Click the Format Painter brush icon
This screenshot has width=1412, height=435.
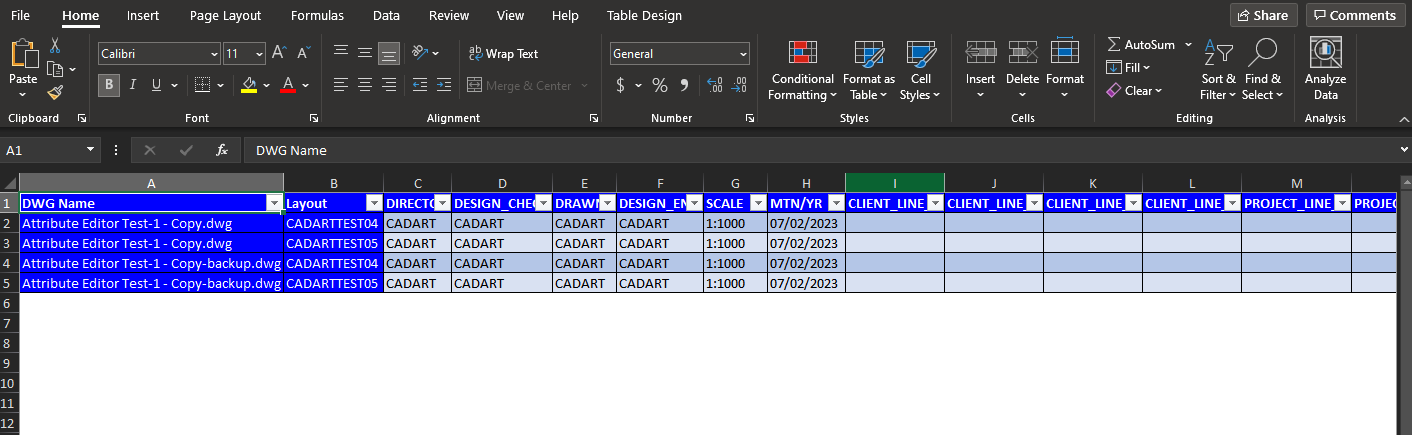tap(56, 93)
